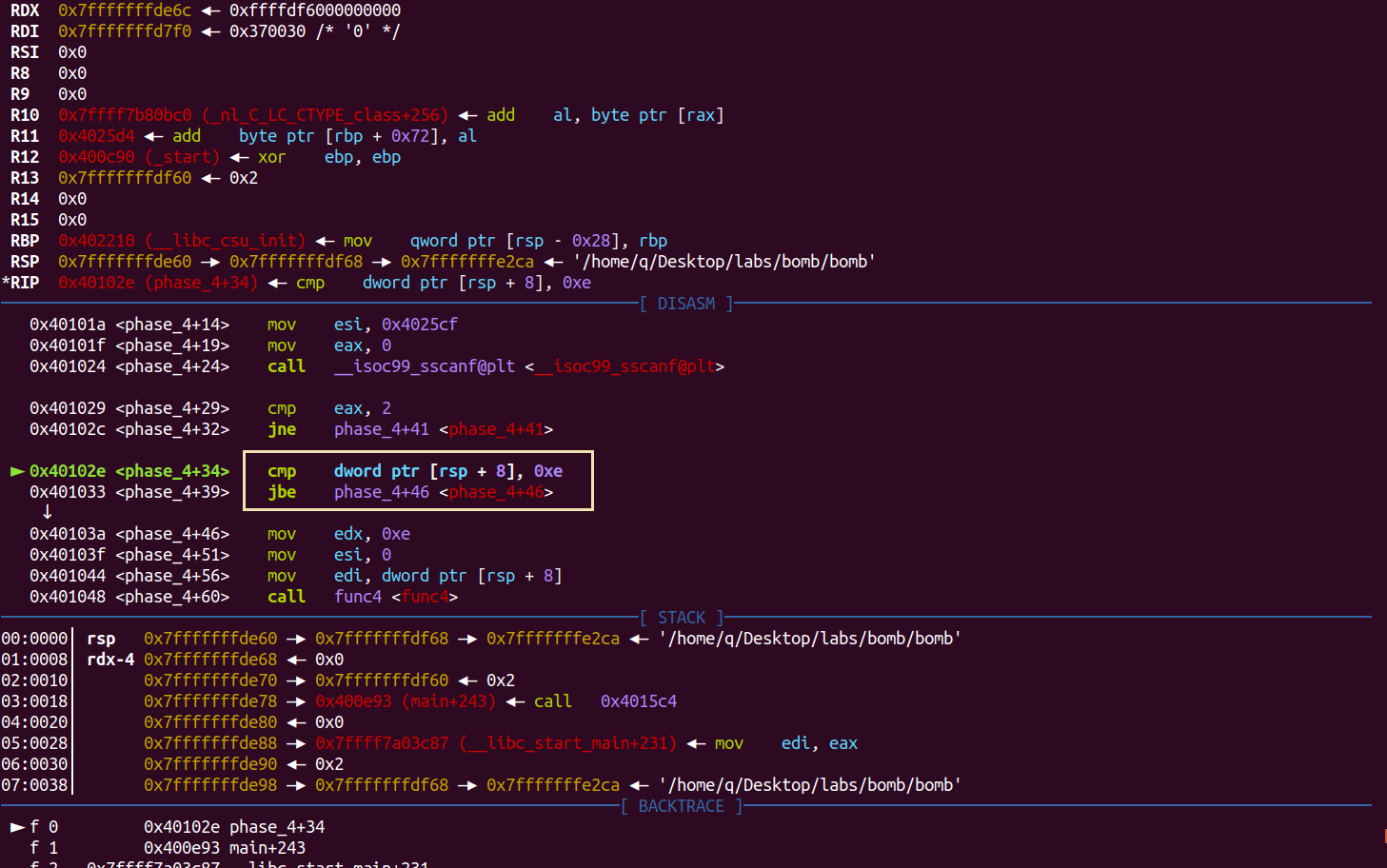Image resolution: width=1387 pixels, height=868 pixels.
Task: Select the RIP register row
Action: click(22, 282)
